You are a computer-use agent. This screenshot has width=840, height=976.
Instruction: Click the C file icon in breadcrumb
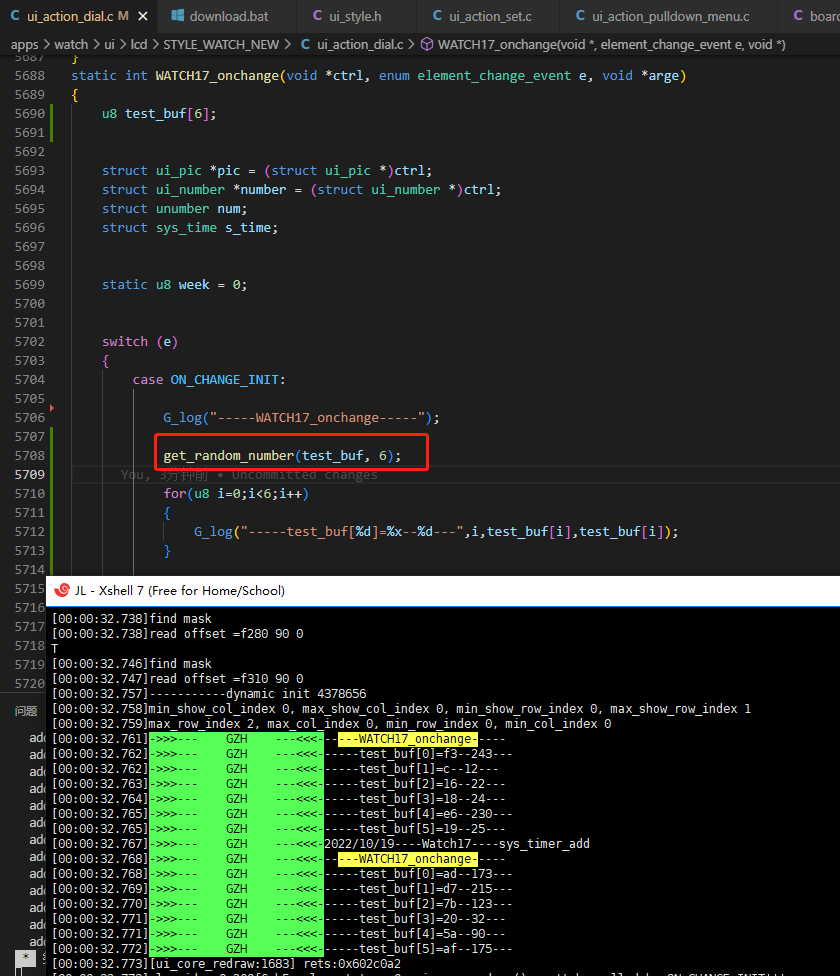coord(306,44)
